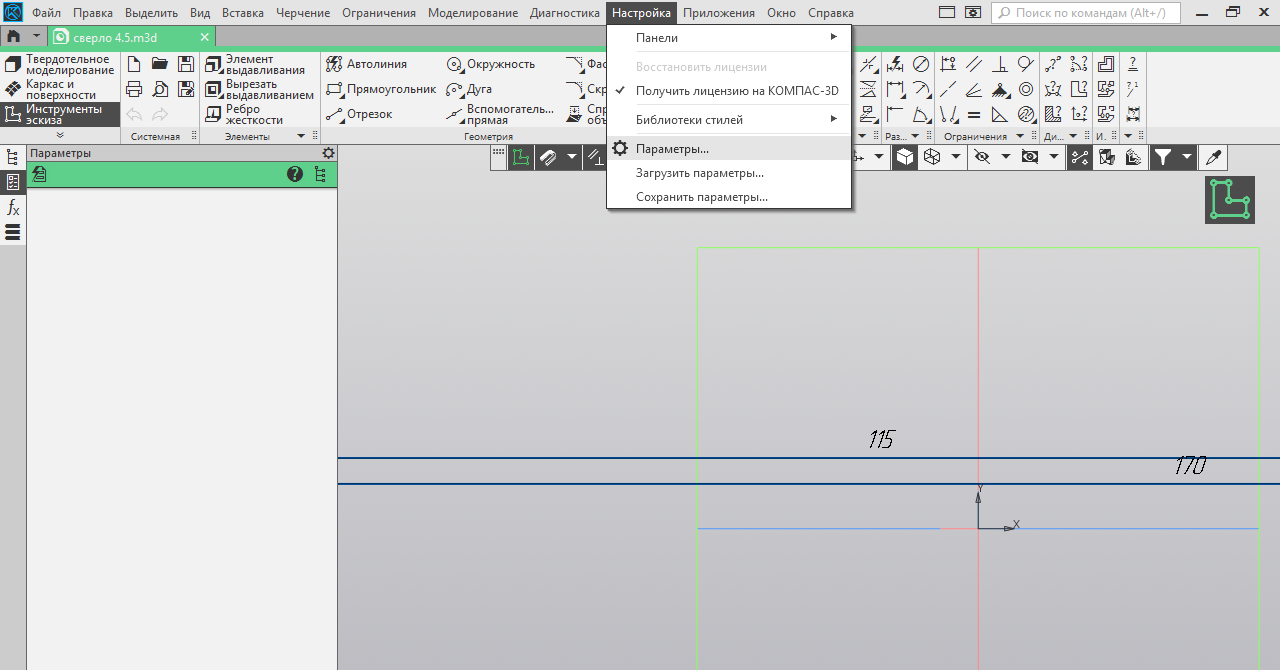Open the Элементы group dropdown arrow
This screenshot has width=1280, height=670.
[301, 136]
